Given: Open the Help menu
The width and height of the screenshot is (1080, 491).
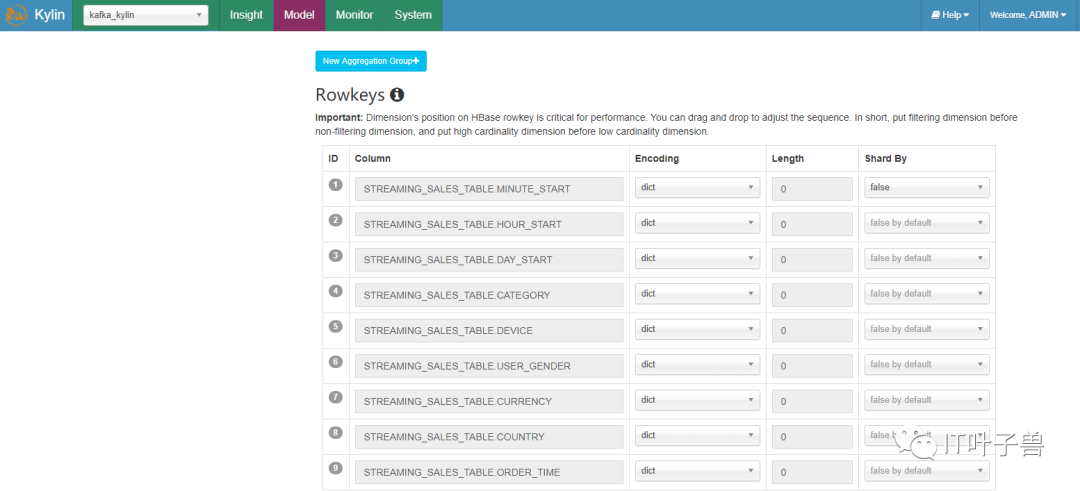Looking at the screenshot, I should [x=950, y=15].
